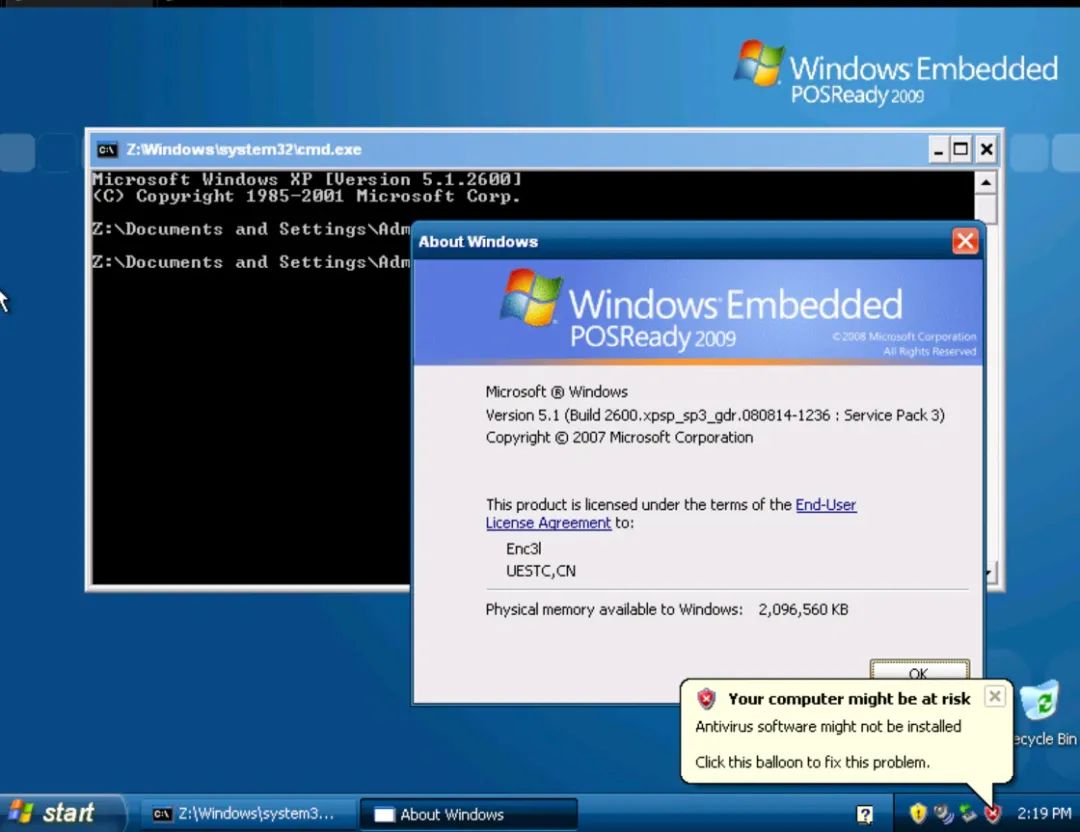This screenshot has height=832, width=1080.
Task: Click the help question mark icon in taskbar
Action: coord(864,815)
